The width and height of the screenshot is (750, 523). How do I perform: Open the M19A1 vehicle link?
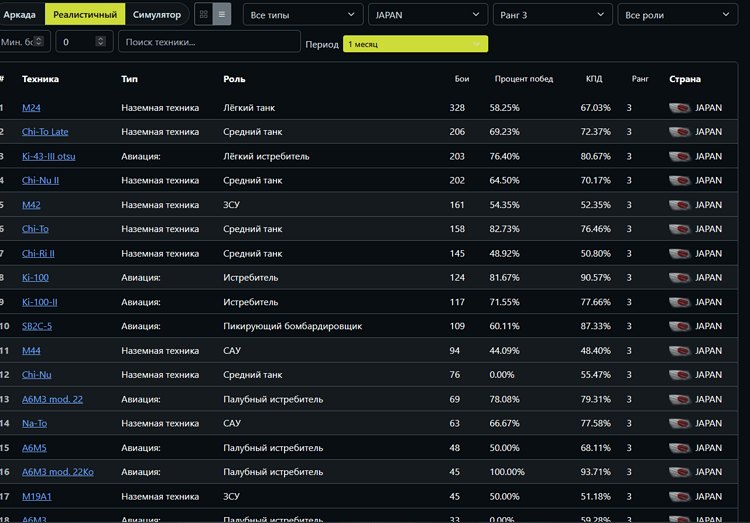[36, 496]
